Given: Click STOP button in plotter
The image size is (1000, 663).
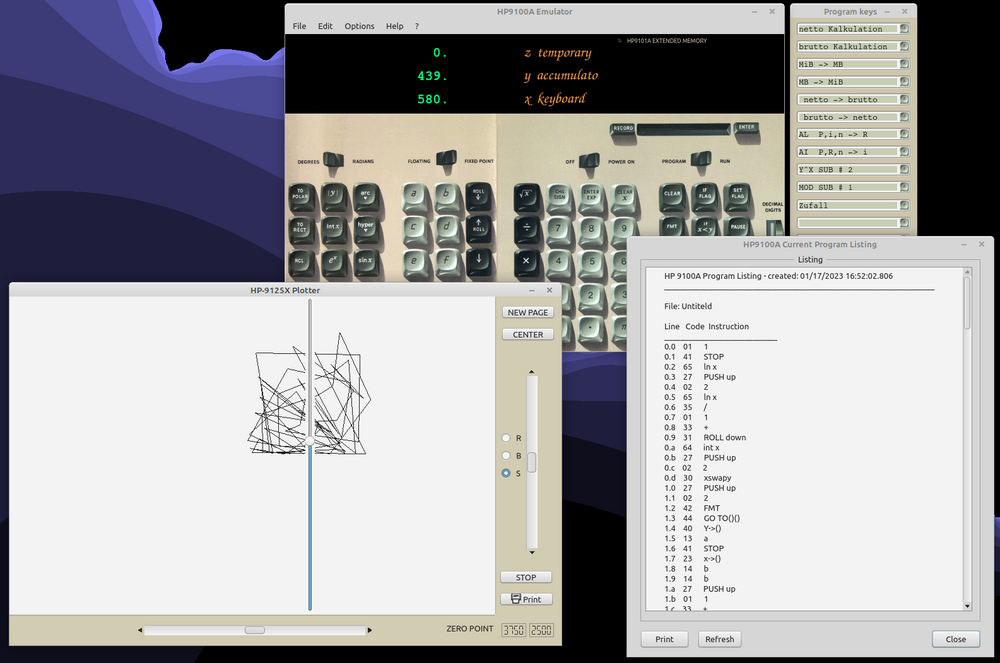Looking at the screenshot, I should click(x=526, y=578).
